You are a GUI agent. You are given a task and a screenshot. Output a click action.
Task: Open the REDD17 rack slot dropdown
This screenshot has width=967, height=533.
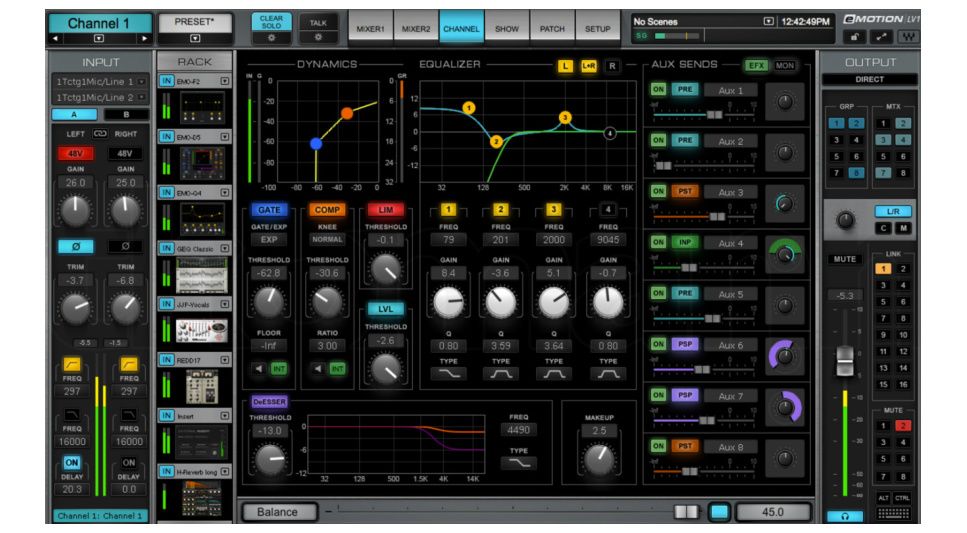click(224, 360)
